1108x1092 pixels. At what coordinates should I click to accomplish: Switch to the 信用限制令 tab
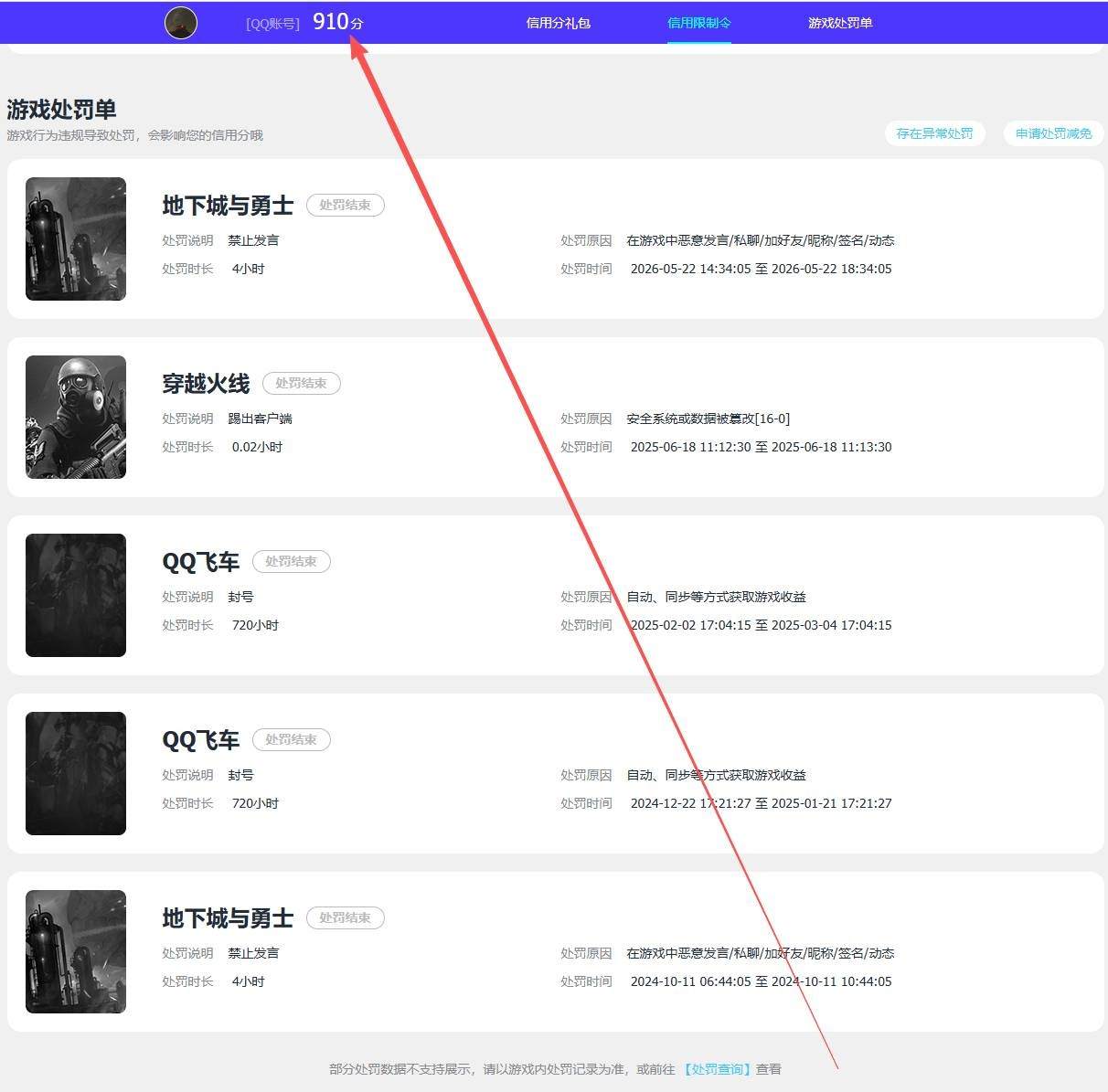click(699, 23)
